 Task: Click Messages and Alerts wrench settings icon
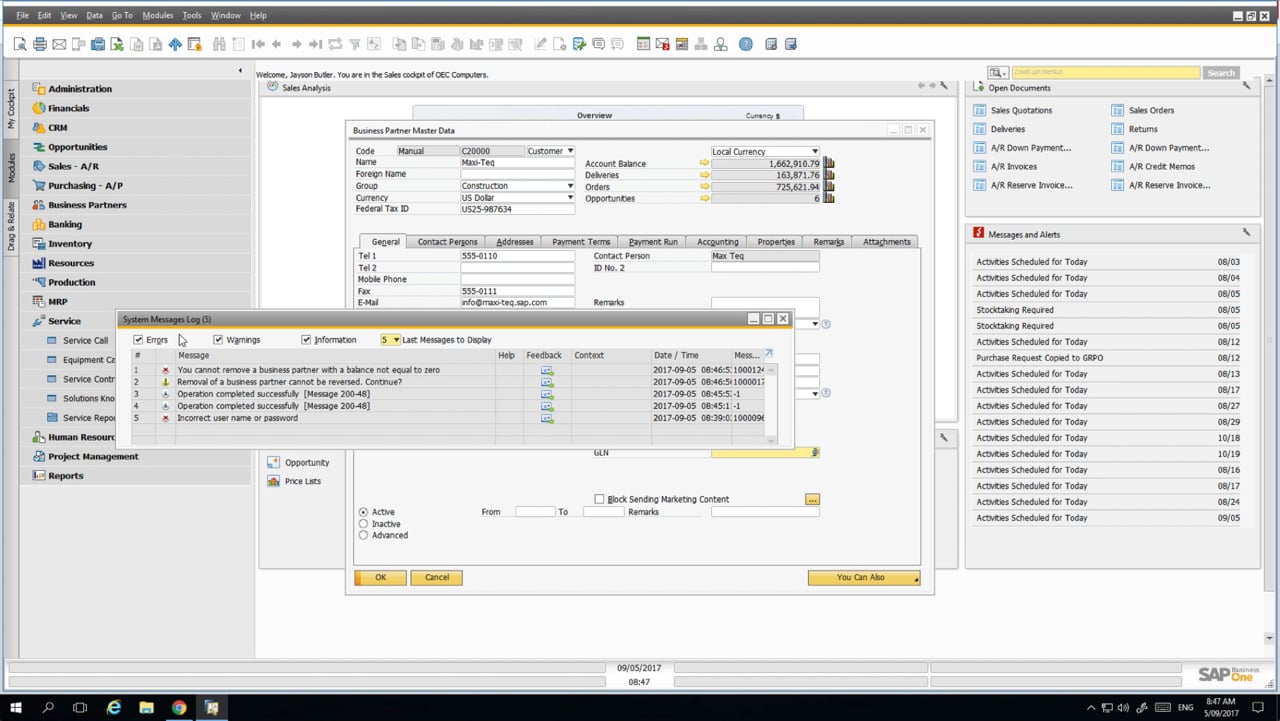[1246, 233]
